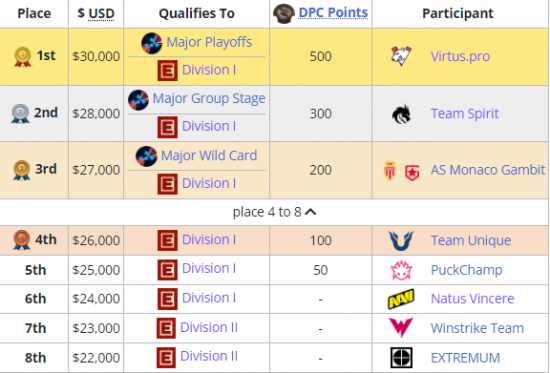Open the DPC Points header link
Screen dimensions: 550x373
pos(333,13)
